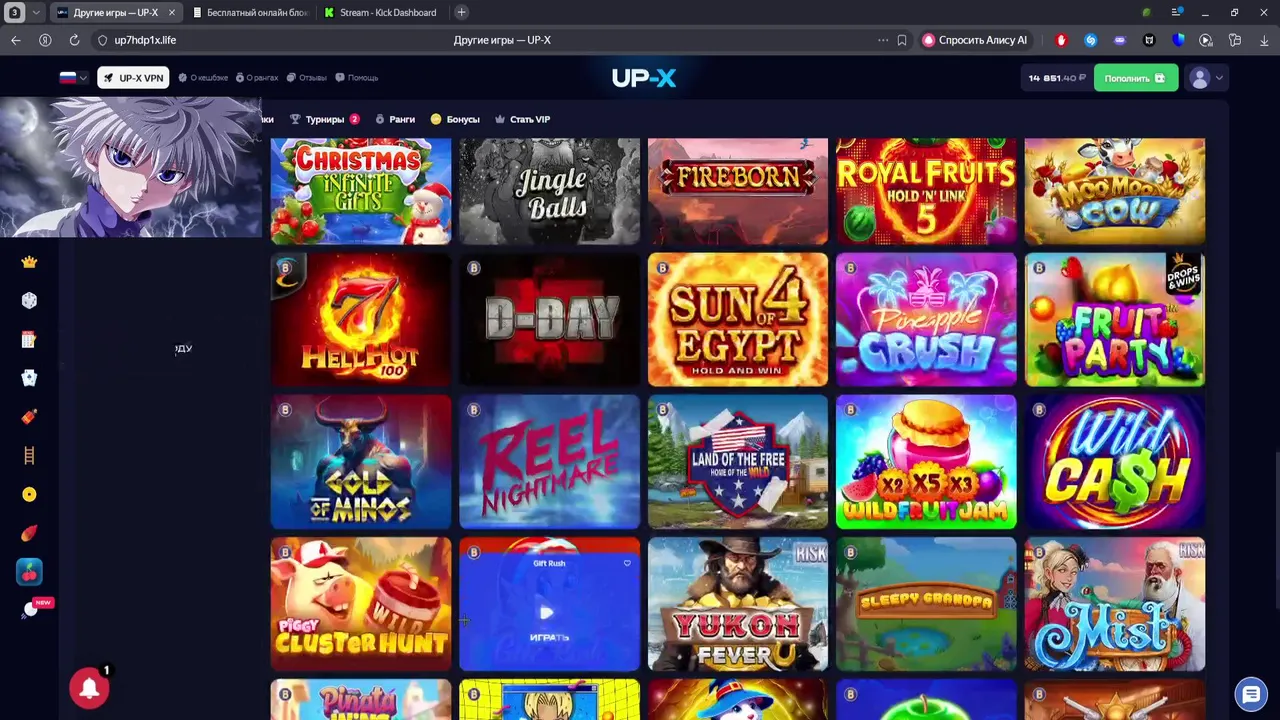Bookmark the page with bookmark icon
Screen dimensions: 1280x720
[x=902, y=40]
